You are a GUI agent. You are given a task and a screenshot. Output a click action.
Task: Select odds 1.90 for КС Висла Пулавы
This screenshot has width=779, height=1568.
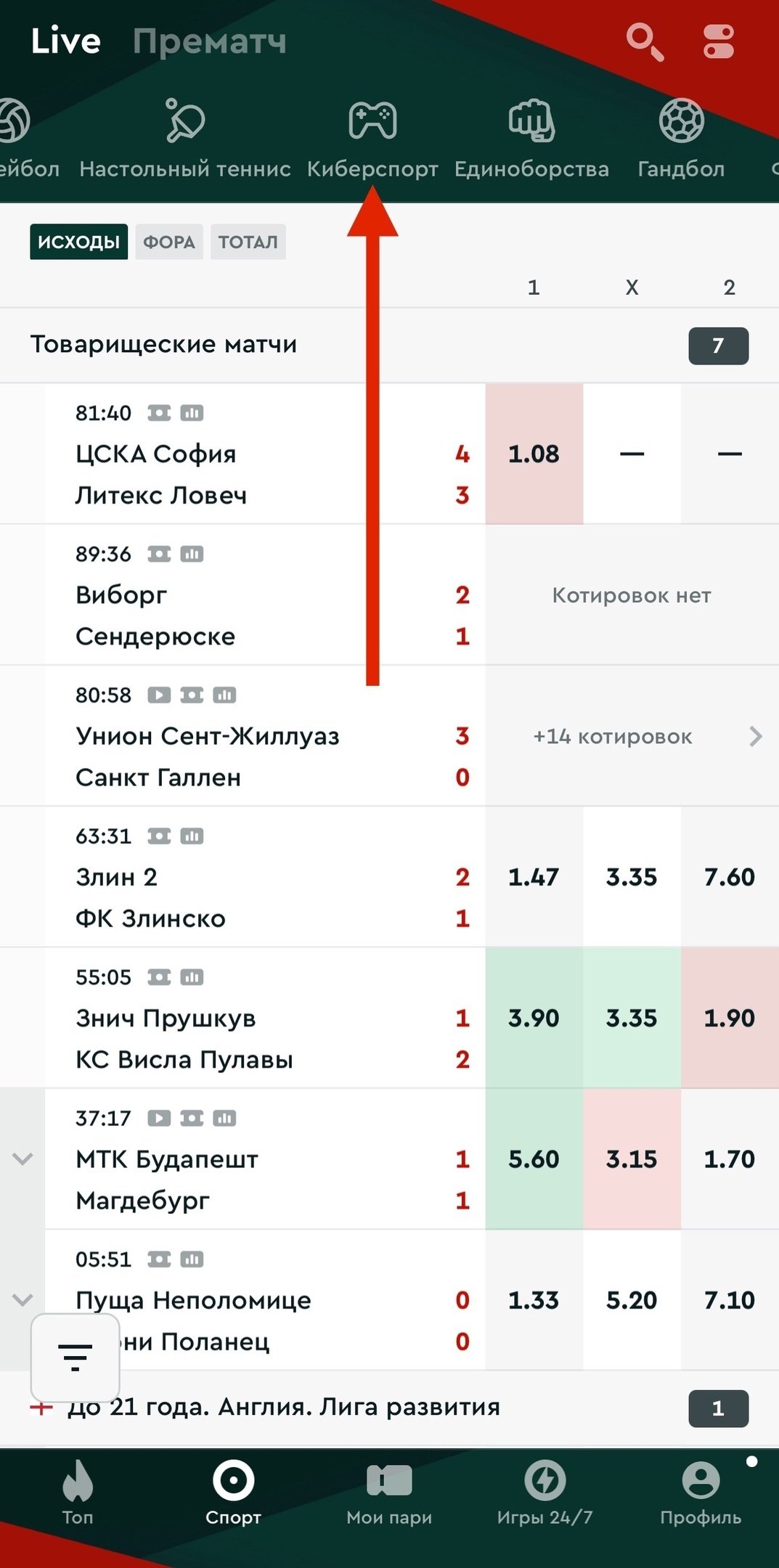729,1018
